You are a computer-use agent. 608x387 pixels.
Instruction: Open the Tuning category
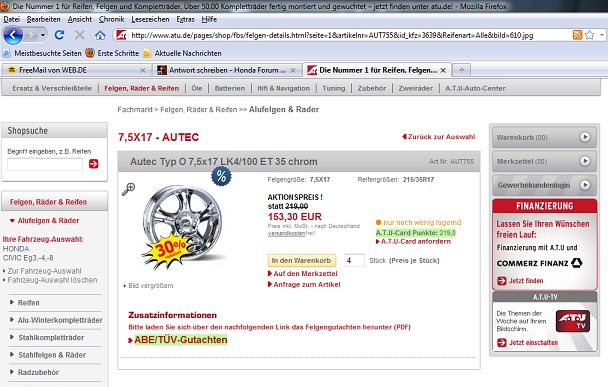click(333, 88)
